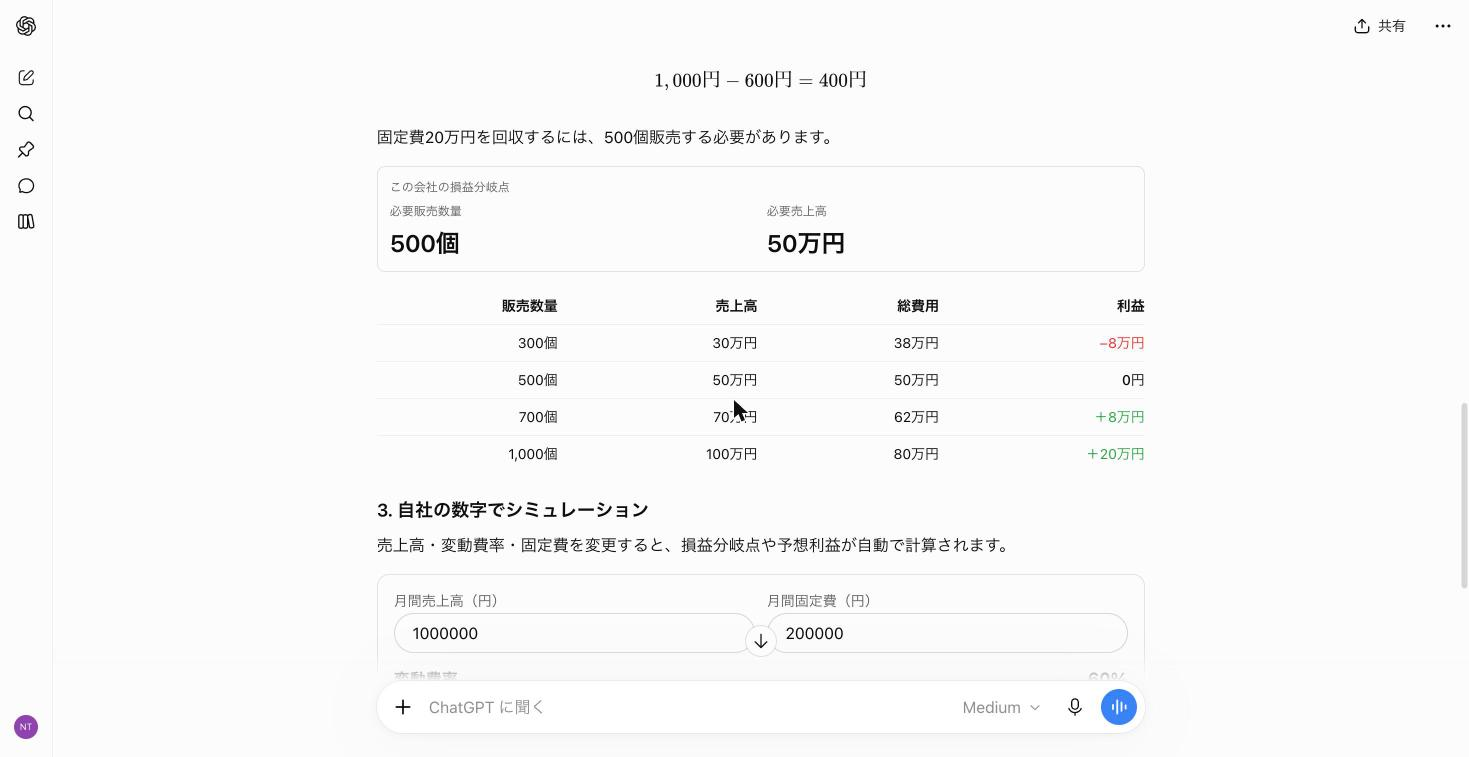Open the Medium model dropdown

click(1001, 707)
